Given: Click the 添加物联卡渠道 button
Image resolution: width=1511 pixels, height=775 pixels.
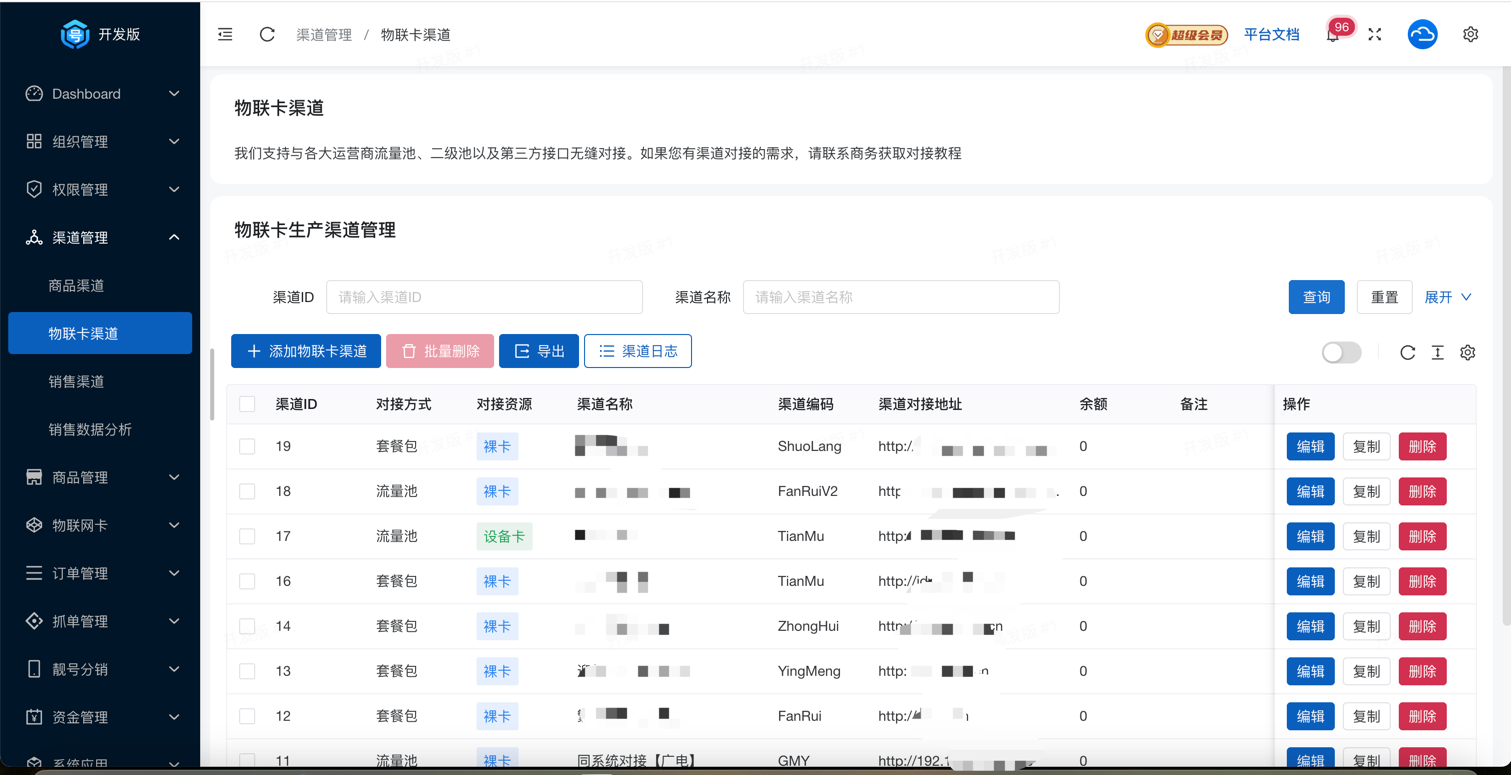Looking at the screenshot, I should pyautogui.click(x=306, y=351).
